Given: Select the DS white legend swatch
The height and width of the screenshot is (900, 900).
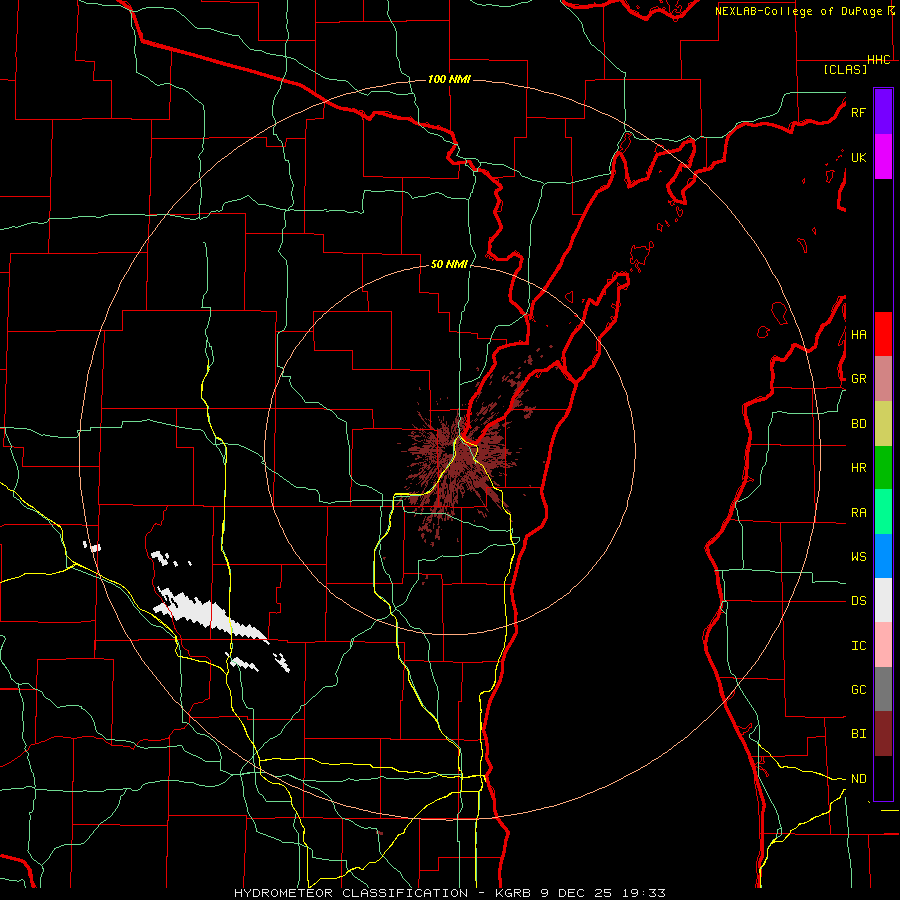Looking at the screenshot, I should 883,600.
